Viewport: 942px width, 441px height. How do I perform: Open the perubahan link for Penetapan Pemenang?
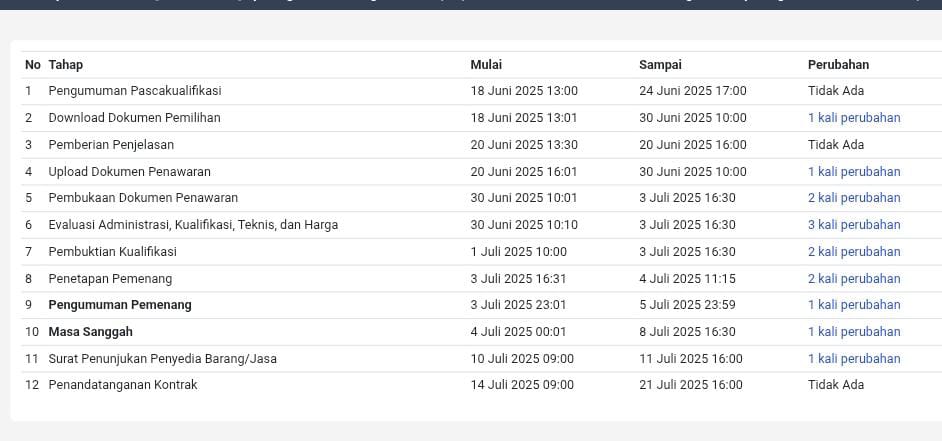[x=854, y=279]
